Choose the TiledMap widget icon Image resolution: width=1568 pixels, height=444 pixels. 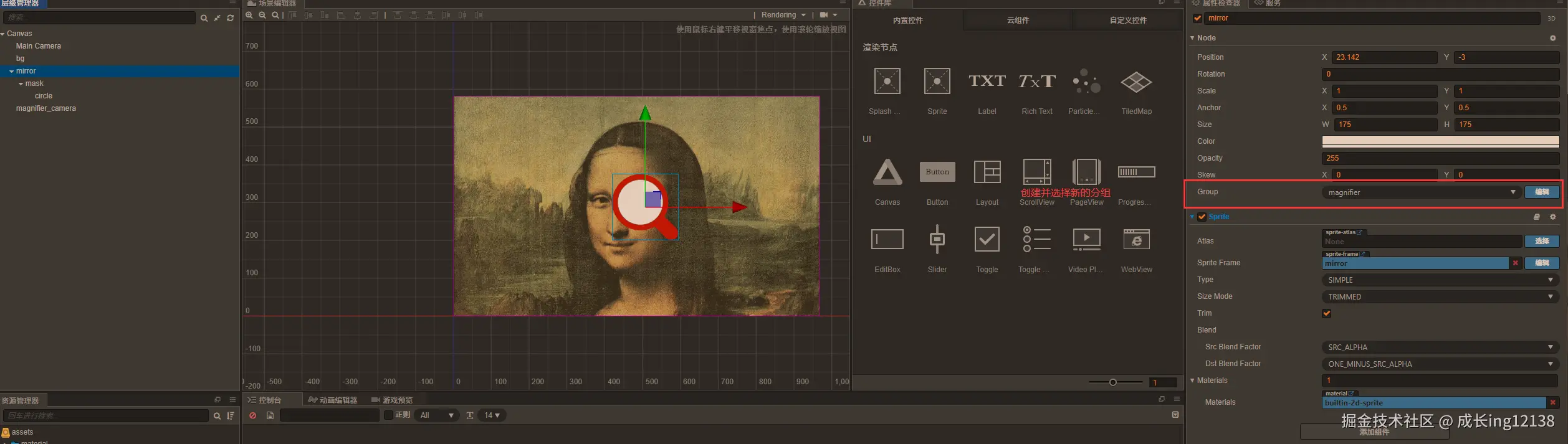pos(1136,82)
